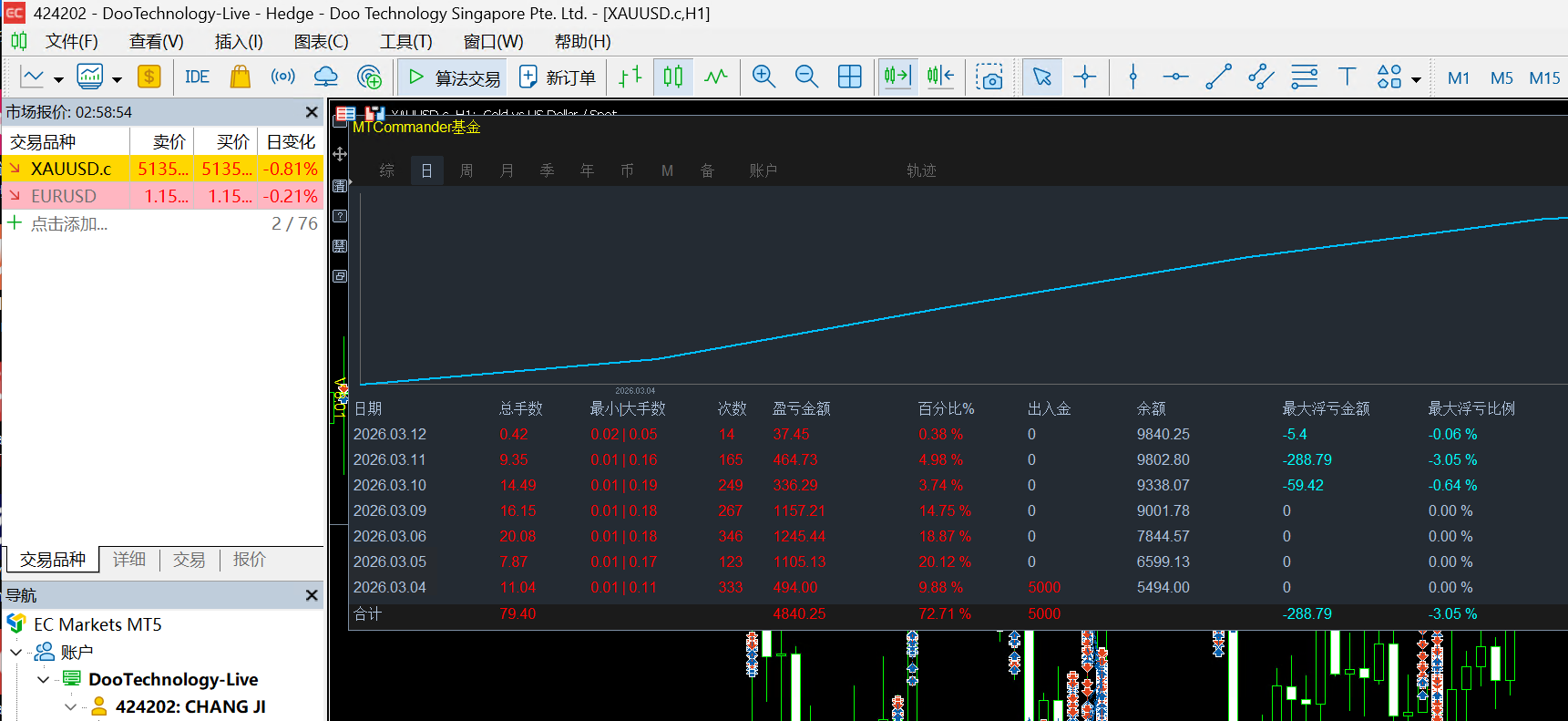Tile chart windows grid icon
Screen dimensions: 1568x721
coord(849,77)
